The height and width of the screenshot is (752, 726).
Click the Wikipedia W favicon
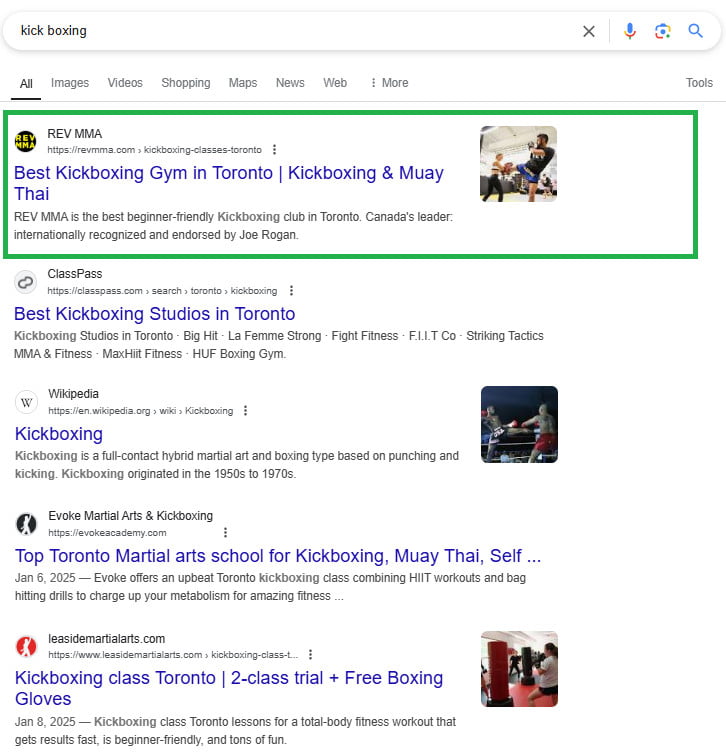26,402
